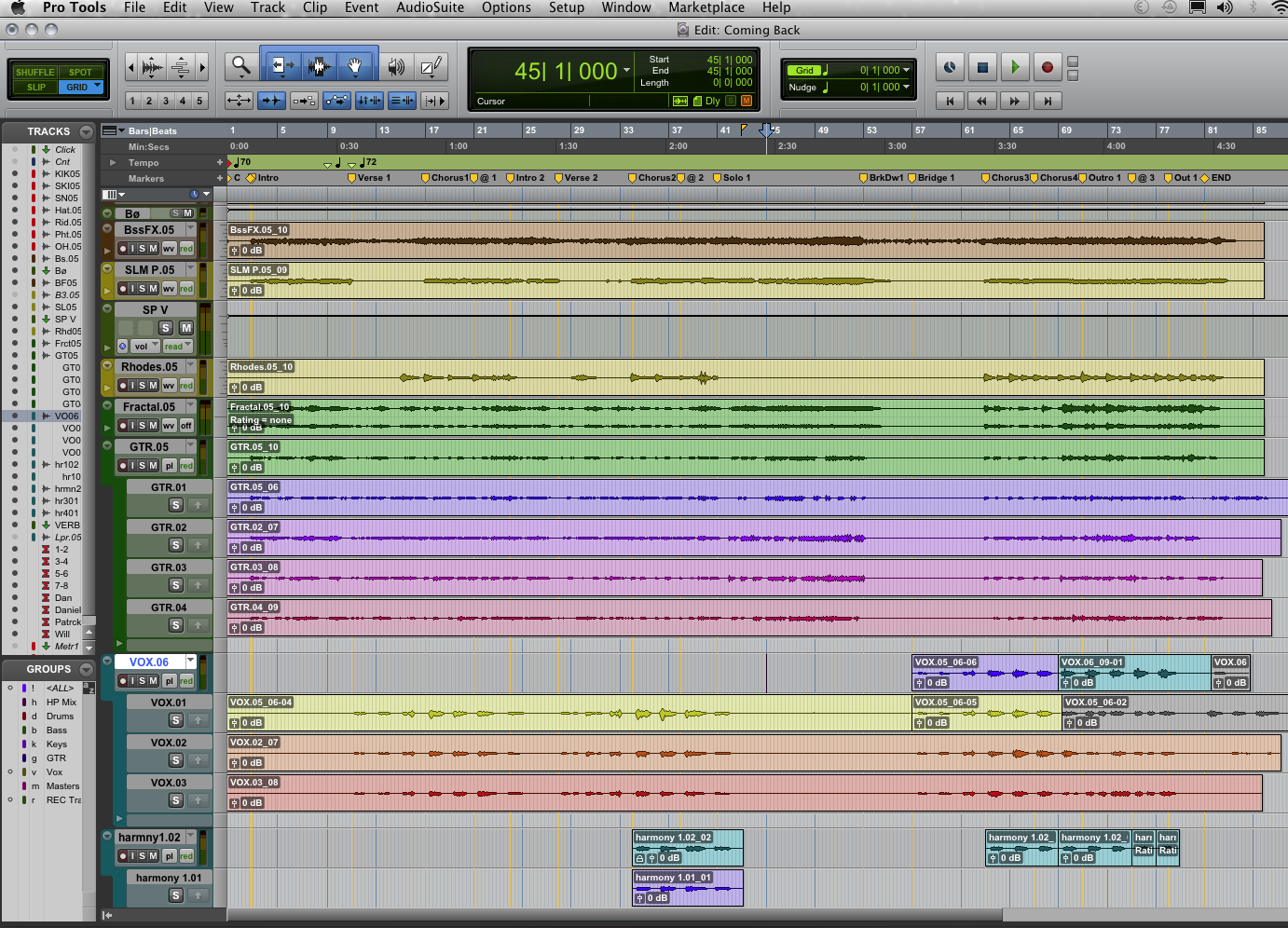Mute the Rhodes.05 track
Screen dimensions: 1288x928
(x=154, y=386)
